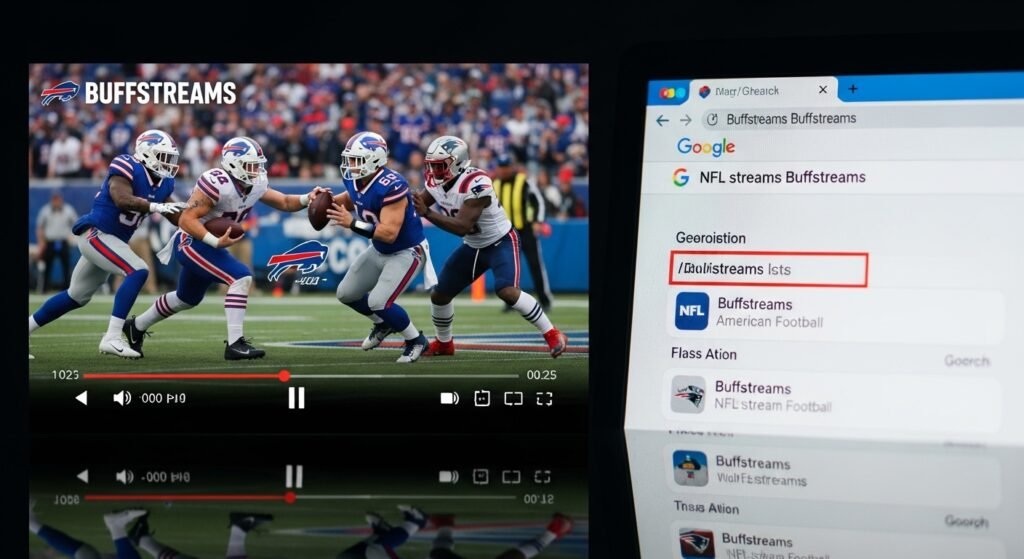Enter fullscreen with the corner-brackets icon
The image size is (1024, 559).
click(545, 398)
